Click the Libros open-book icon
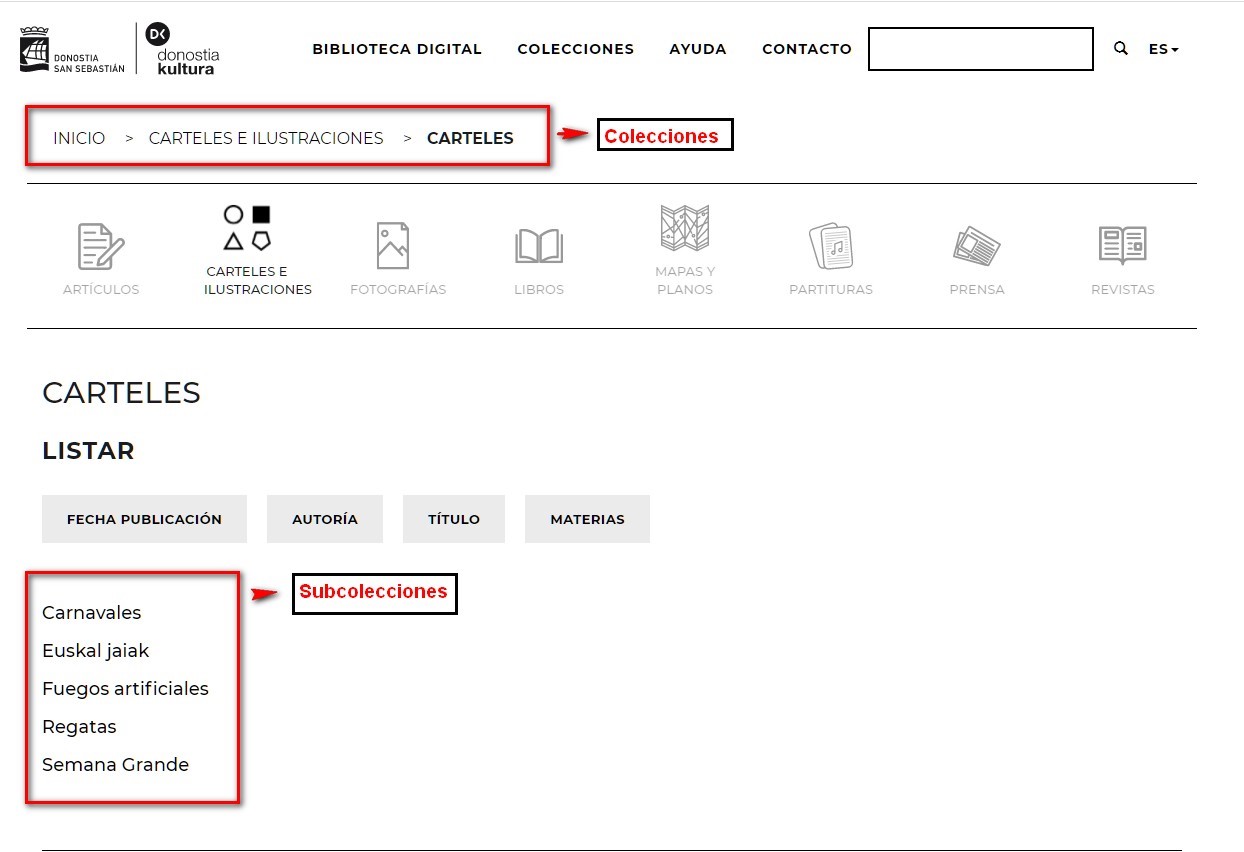The width and height of the screenshot is (1244, 852). (x=539, y=246)
